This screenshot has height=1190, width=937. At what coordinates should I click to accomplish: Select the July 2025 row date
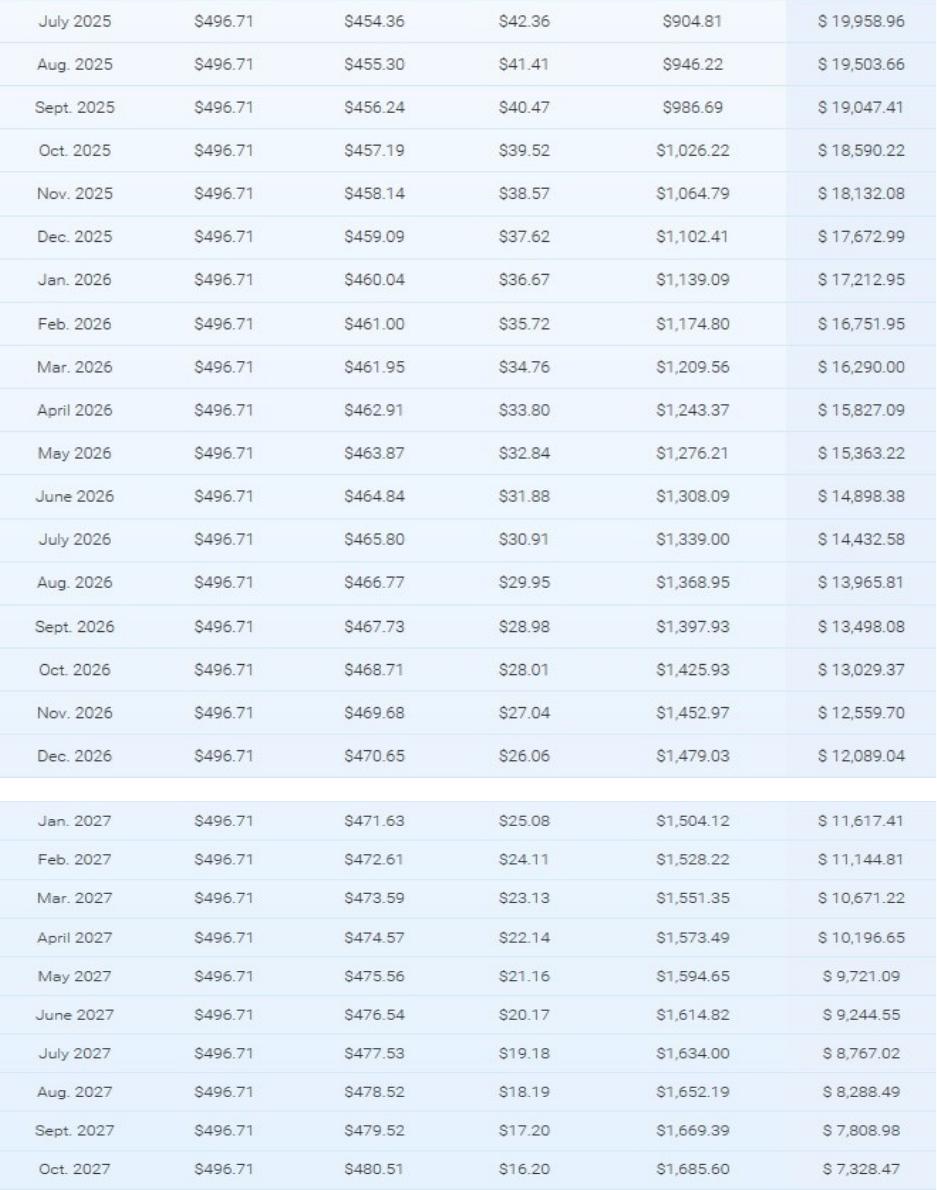pyautogui.click(x=74, y=21)
